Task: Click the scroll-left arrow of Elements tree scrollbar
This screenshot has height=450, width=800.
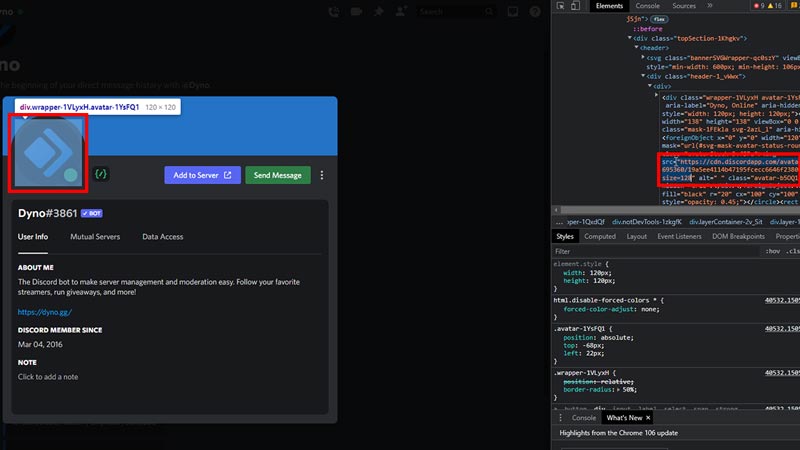Action: pos(557,210)
